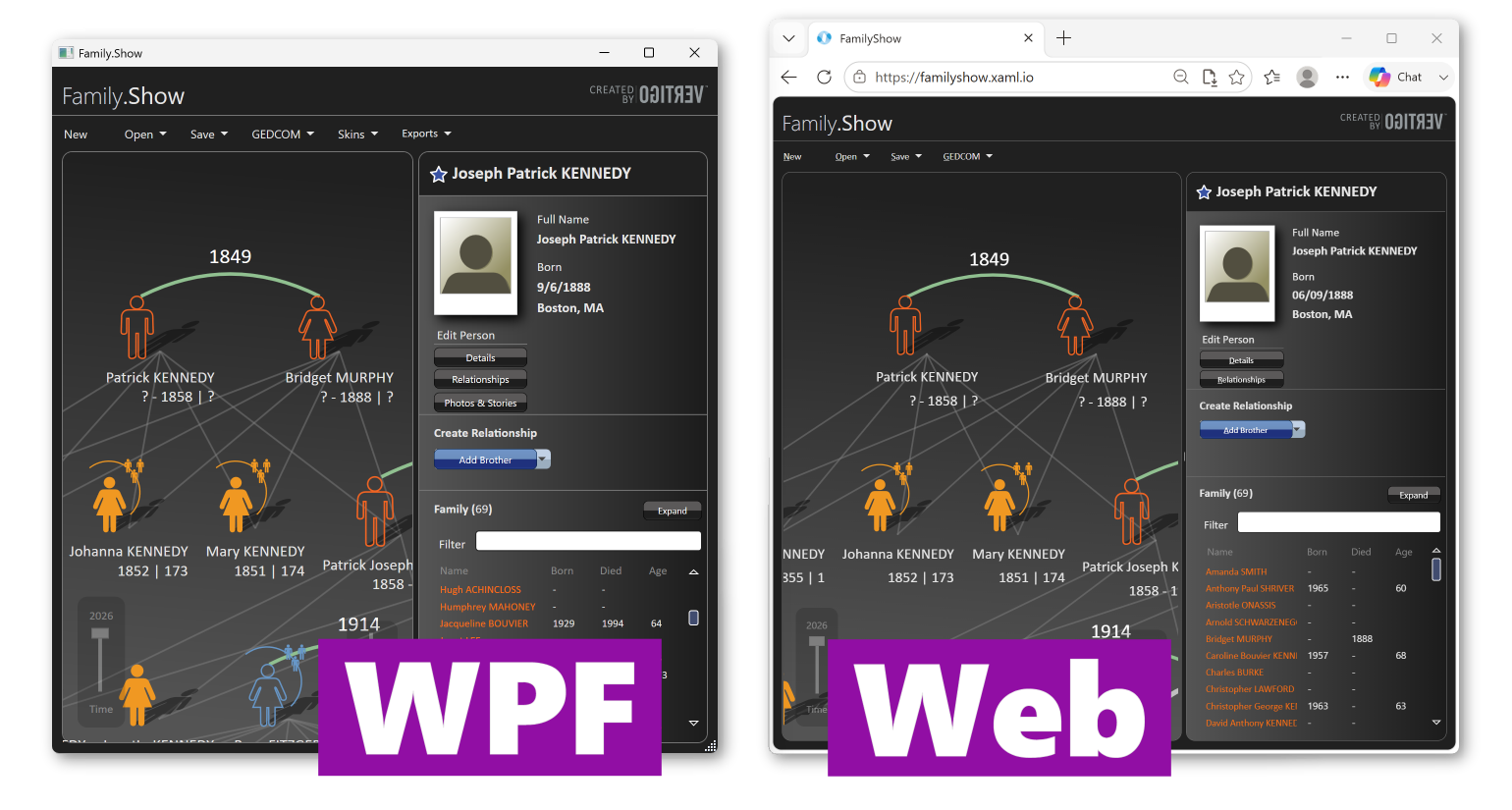Open the GEDCOM dropdown in WPF menu
This screenshot has width=1512, height=810.
coord(283,135)
